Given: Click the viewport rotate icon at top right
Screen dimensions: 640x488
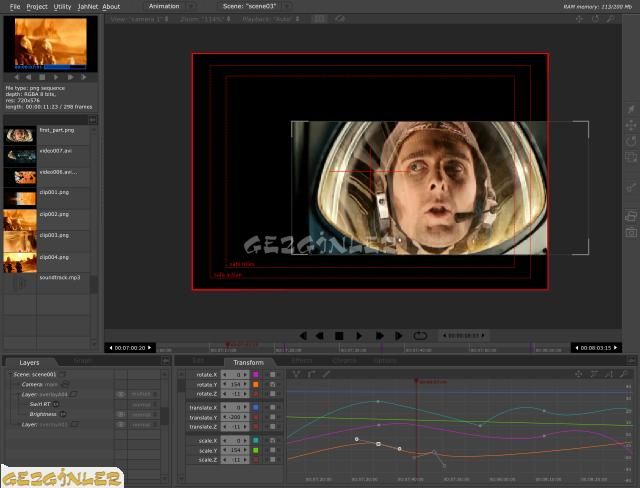Looking at the screenshot, I should [595, 19].
